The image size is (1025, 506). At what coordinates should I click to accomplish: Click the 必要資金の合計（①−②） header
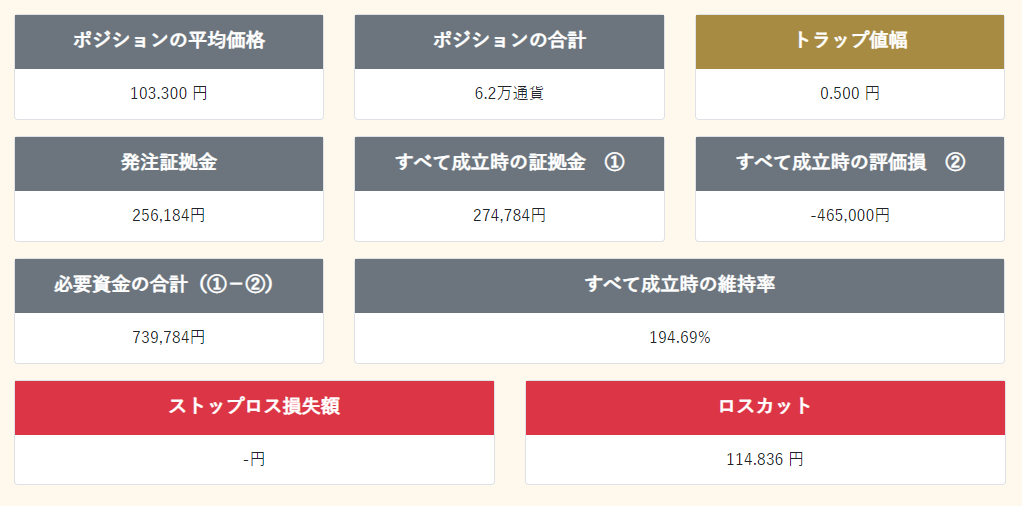pyautogui.click(x=169, y=285)
